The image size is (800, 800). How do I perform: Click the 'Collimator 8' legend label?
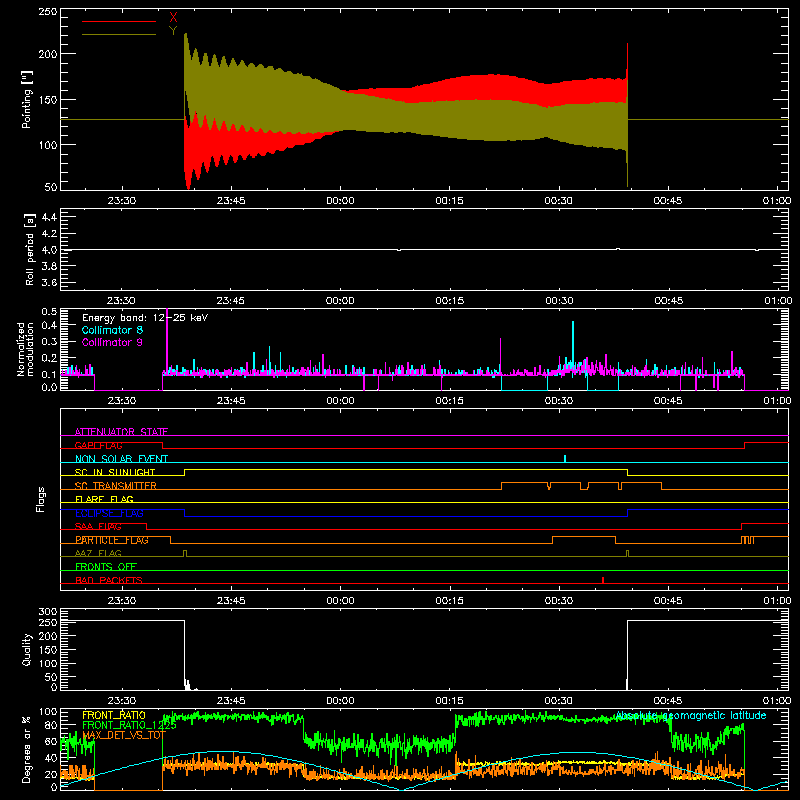coord(112,330)
